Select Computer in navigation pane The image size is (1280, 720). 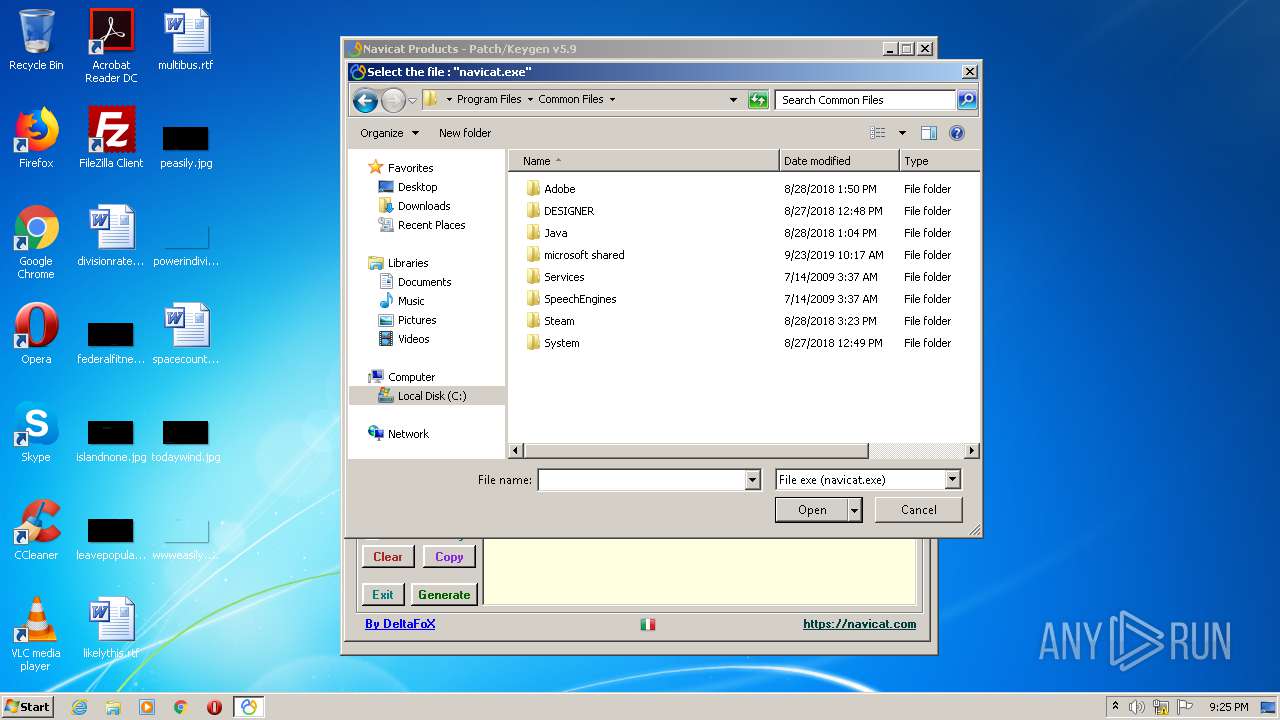[411, 377]
